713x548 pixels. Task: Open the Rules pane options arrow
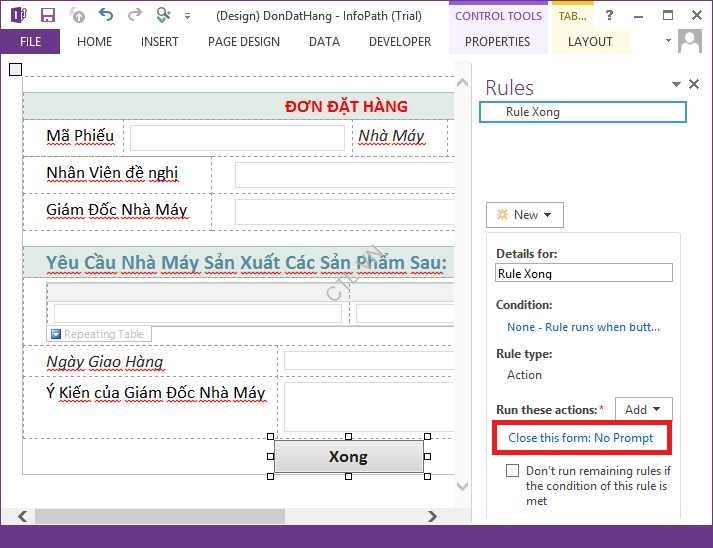676,85
